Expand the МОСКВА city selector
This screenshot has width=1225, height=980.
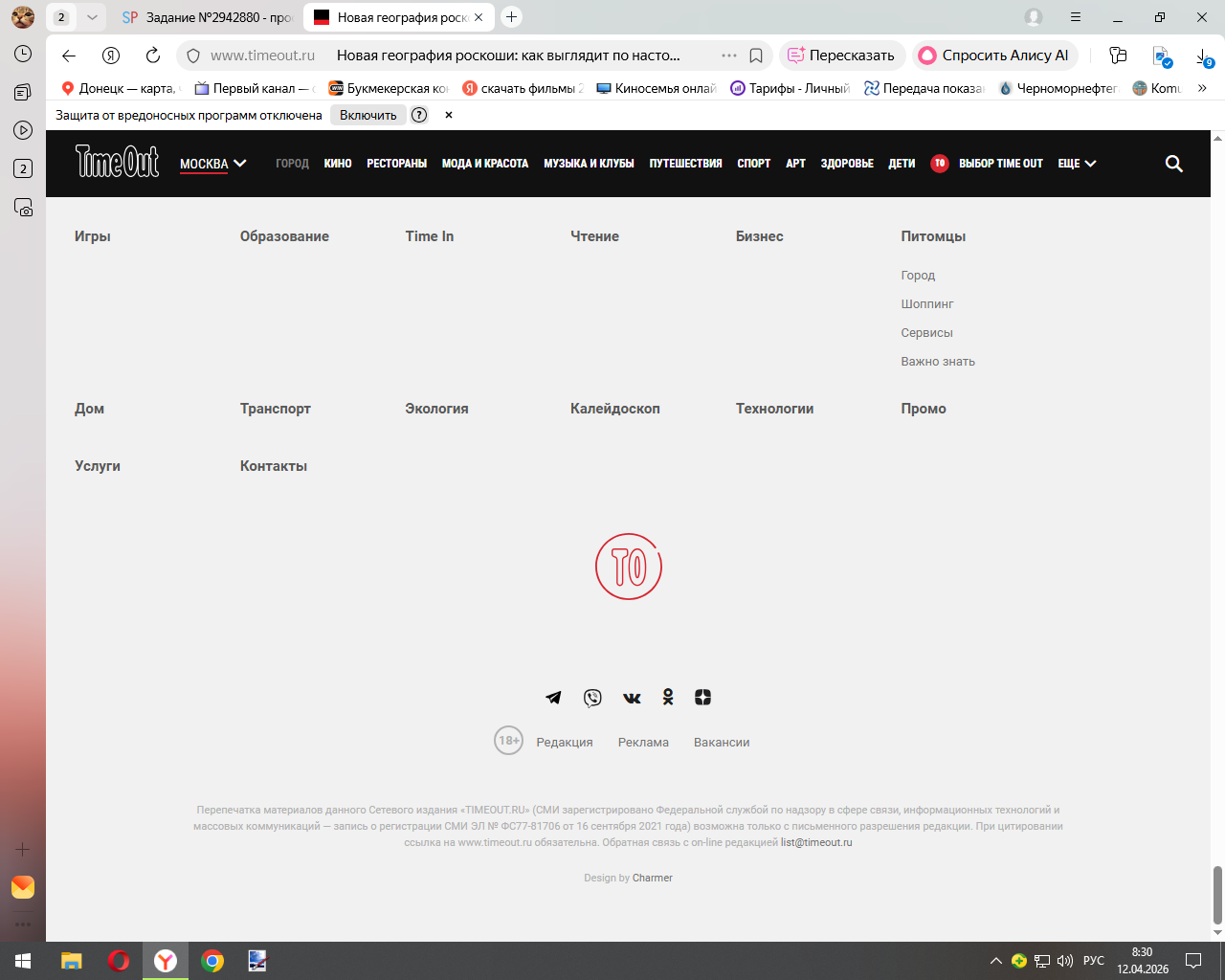pyautogui.click(x=213, y=164)
